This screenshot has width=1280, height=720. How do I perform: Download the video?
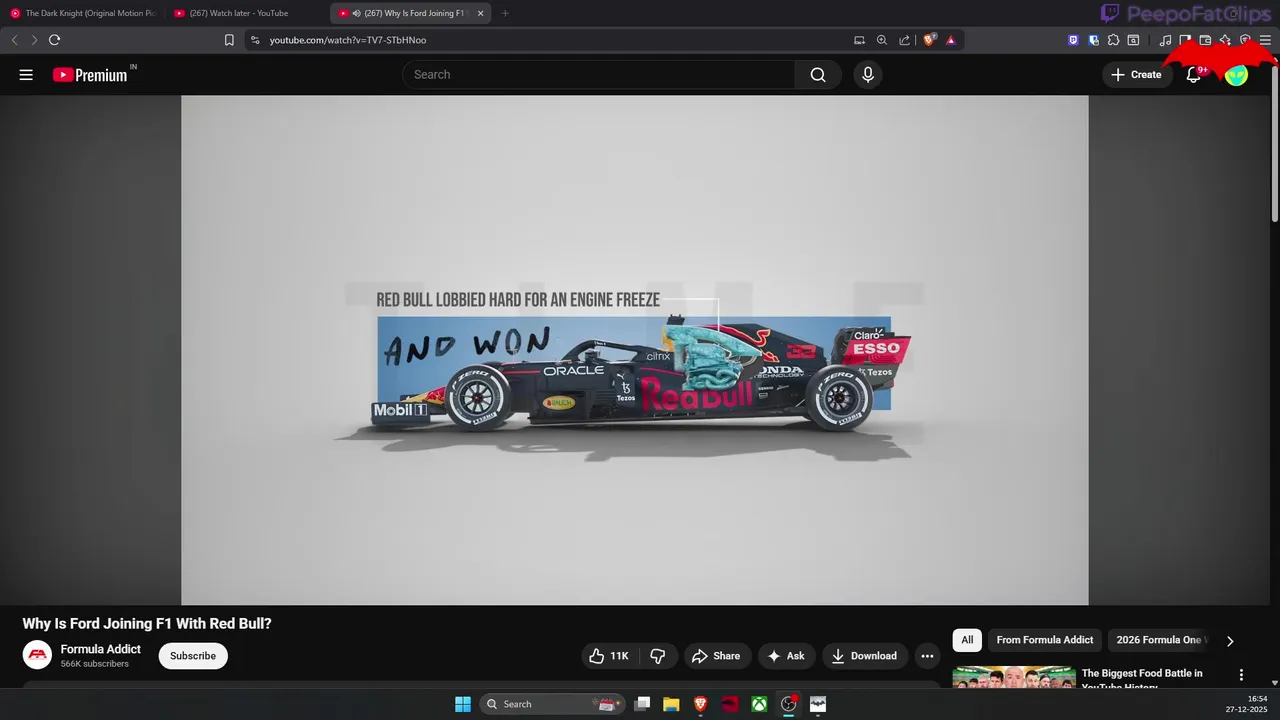(865, 656)
